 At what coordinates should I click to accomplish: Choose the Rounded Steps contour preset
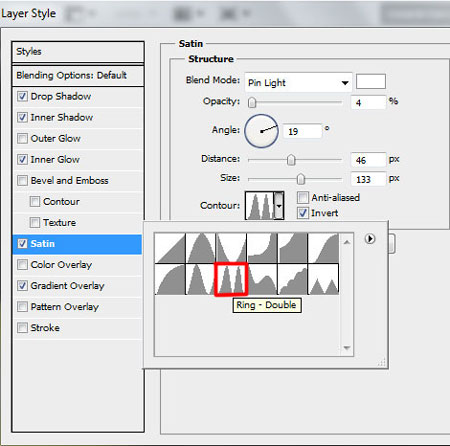click(293, 279)
